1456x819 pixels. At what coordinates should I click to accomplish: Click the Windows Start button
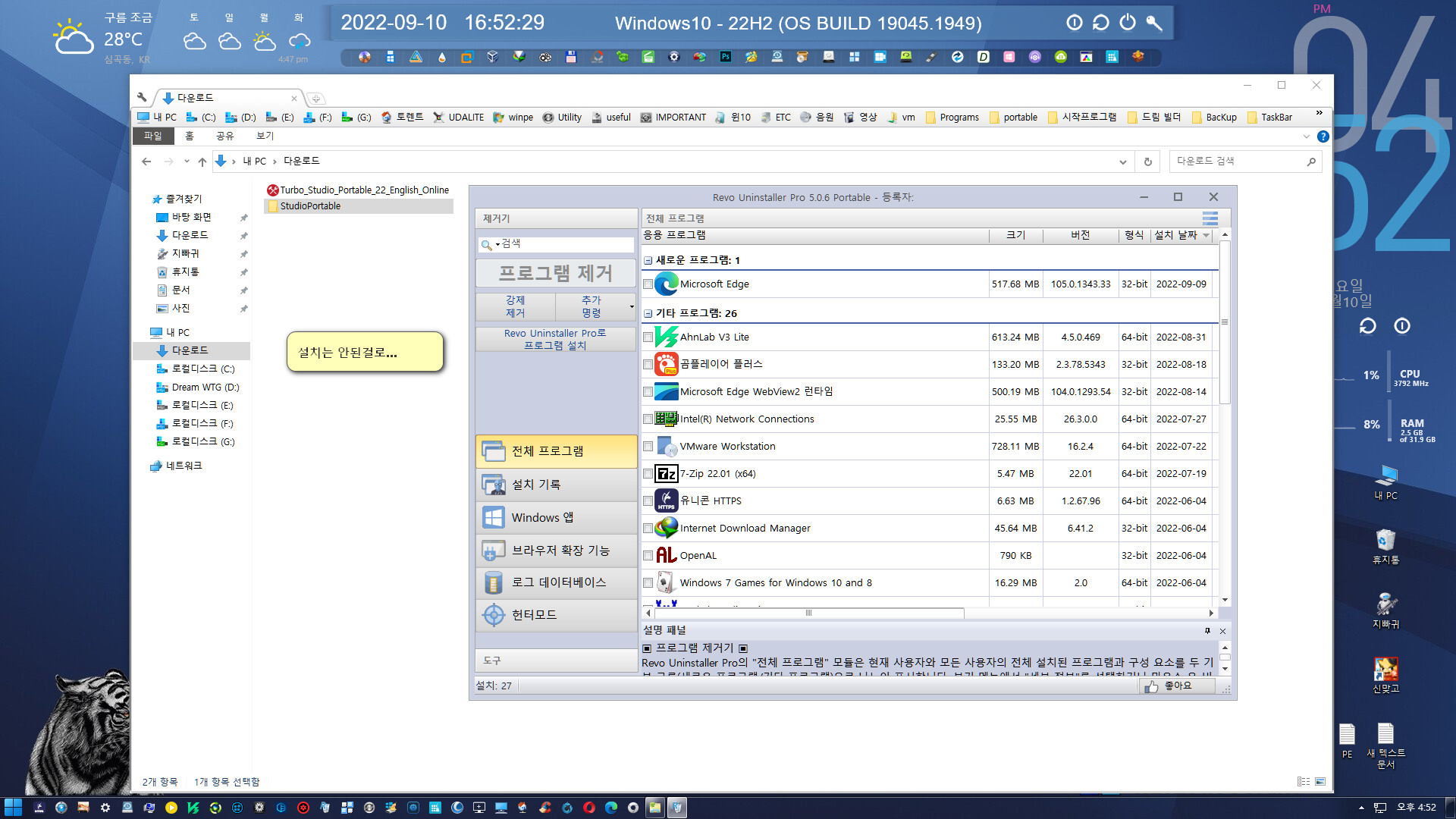[13, 808]
